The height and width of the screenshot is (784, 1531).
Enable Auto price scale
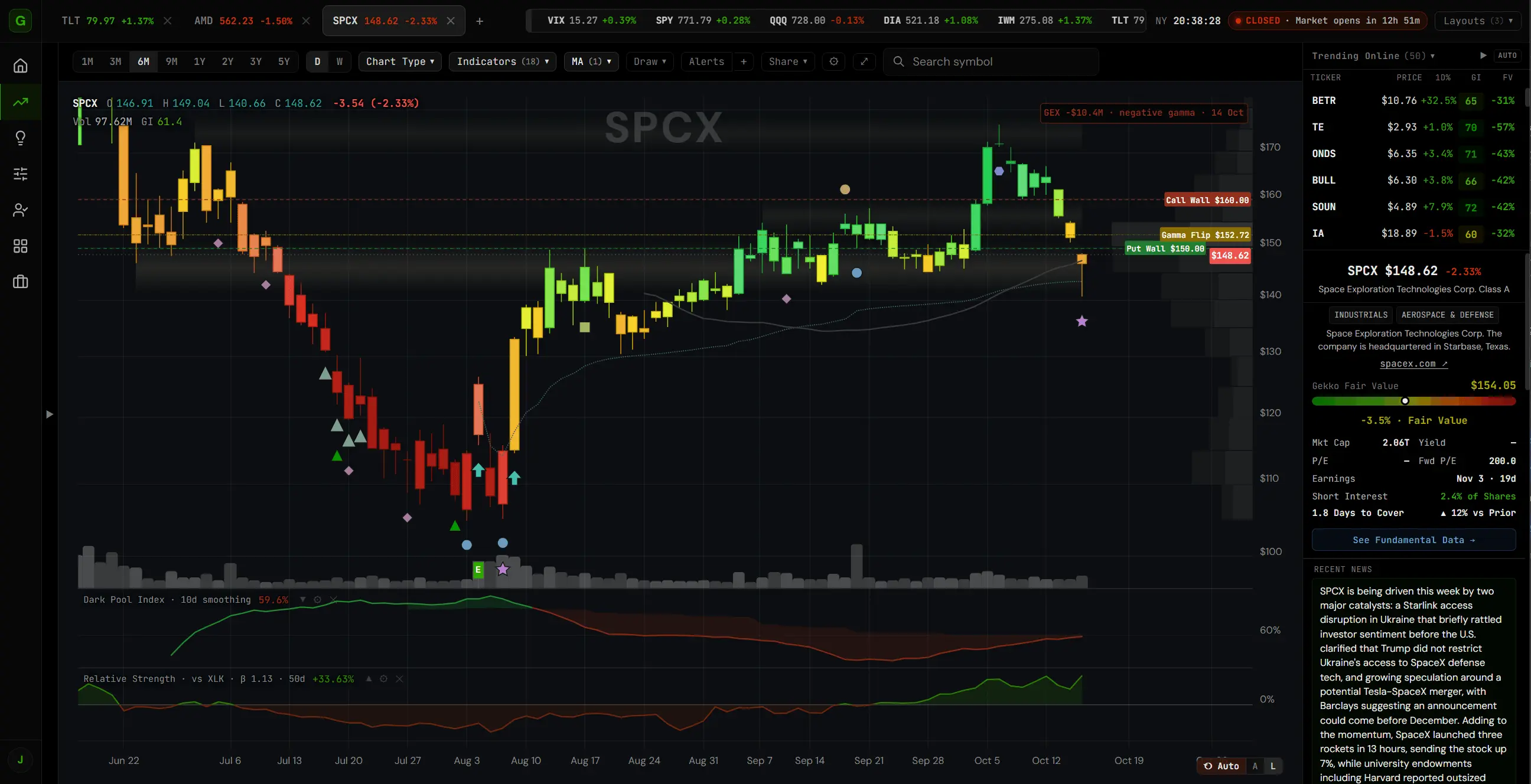click(1221, 766)
